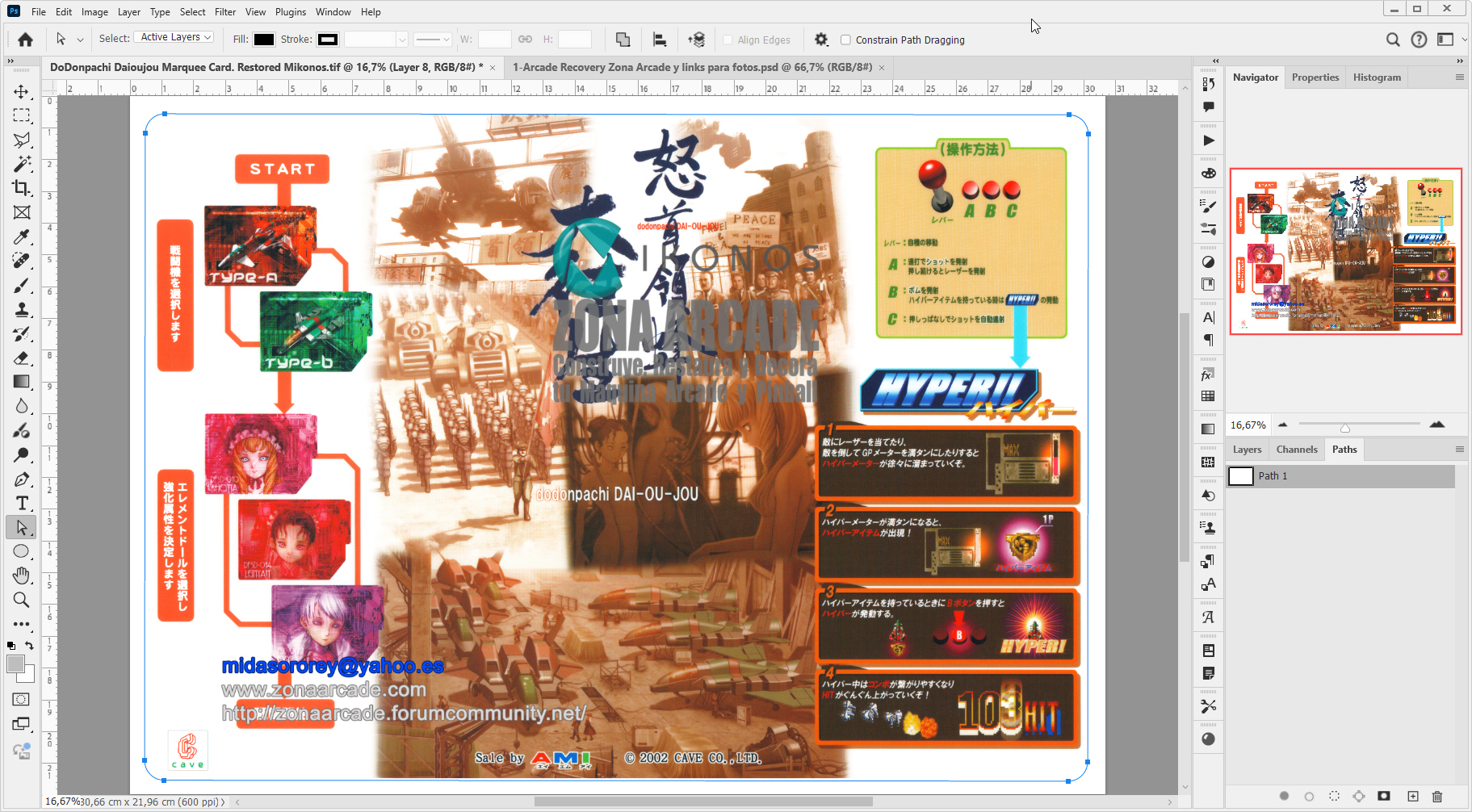Select the Move tool
Screen dimensions: 1472x812
point(22,91)
